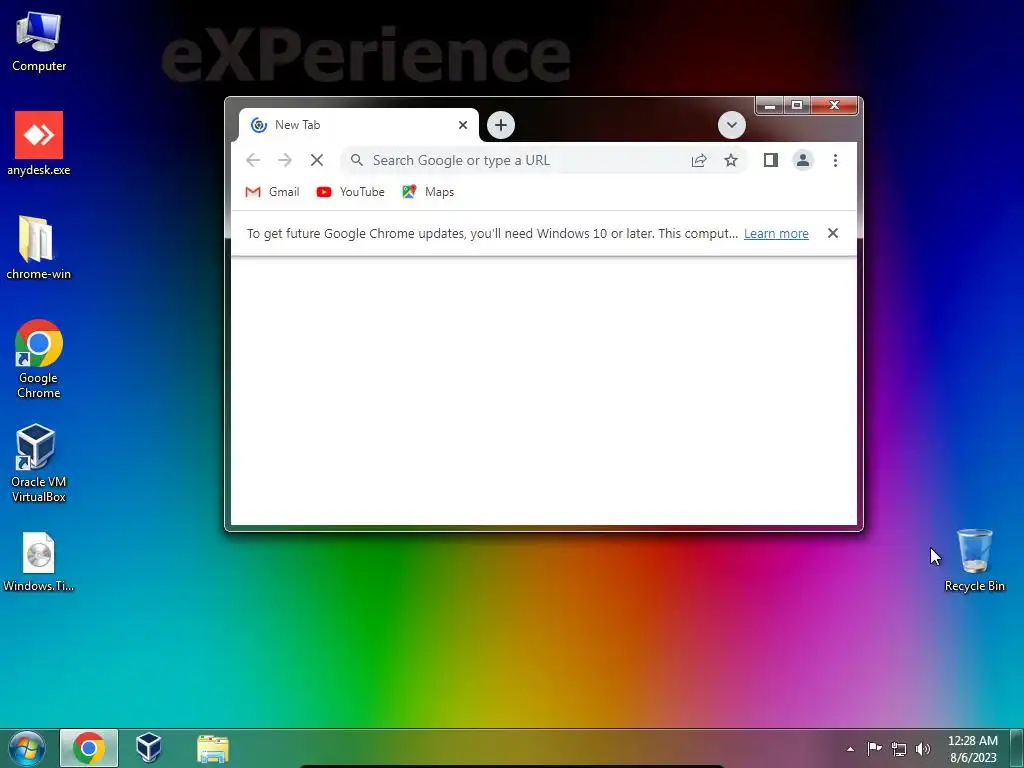Image resolution: width=1024 pixels, height=768 pixels.
Task: Select the Google Chrome desktop shortcut
Action: [39, 359]
